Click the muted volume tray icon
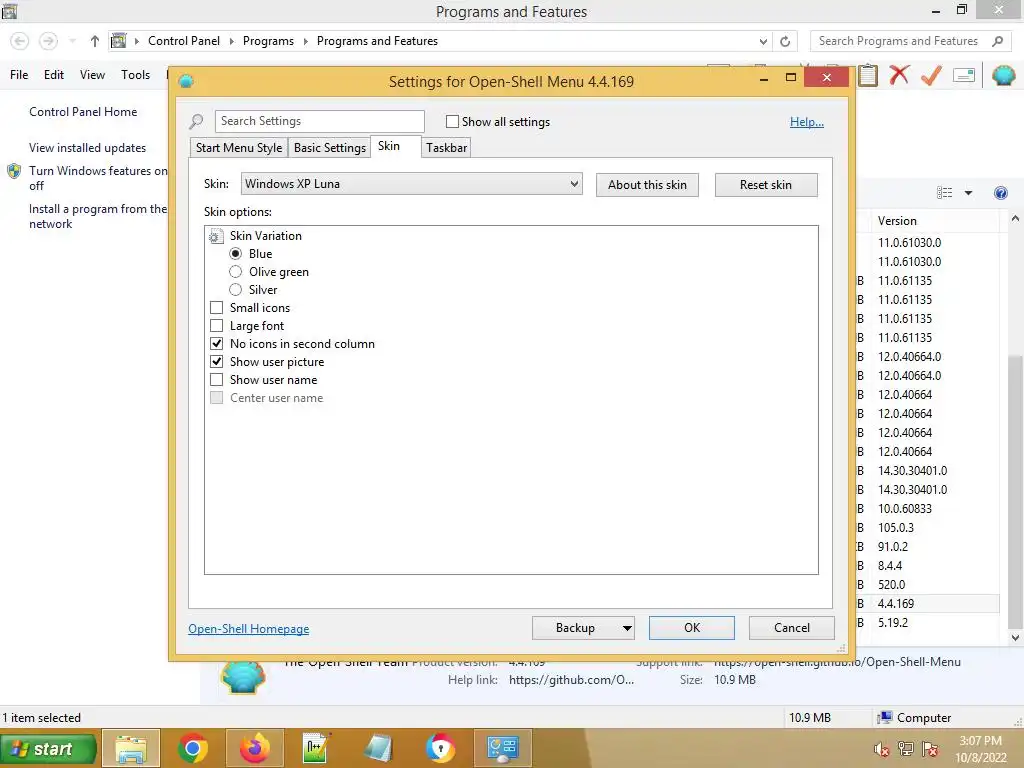Image resolution: width=1024 pixels, height=768 pixels. coord(882,750)
